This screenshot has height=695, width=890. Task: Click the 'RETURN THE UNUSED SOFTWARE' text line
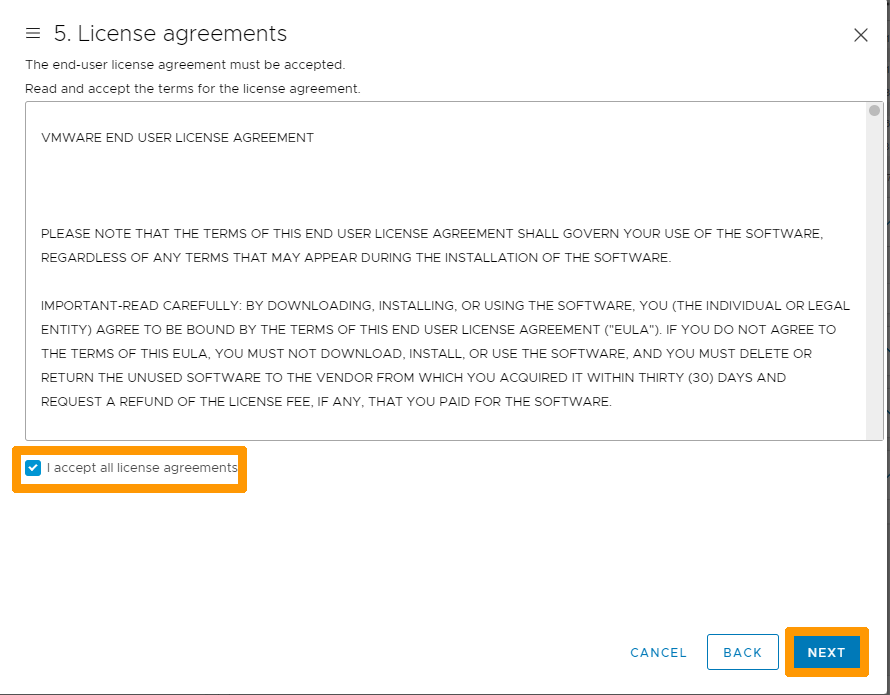pyautogui.click(x=413, y=378)
